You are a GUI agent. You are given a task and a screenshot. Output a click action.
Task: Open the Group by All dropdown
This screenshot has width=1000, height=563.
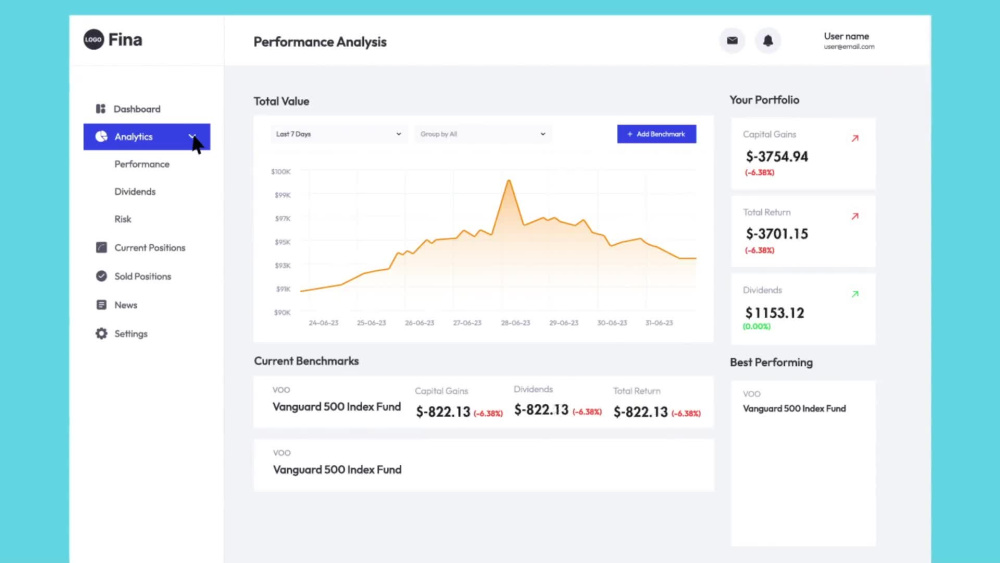[x=483, y=134]
